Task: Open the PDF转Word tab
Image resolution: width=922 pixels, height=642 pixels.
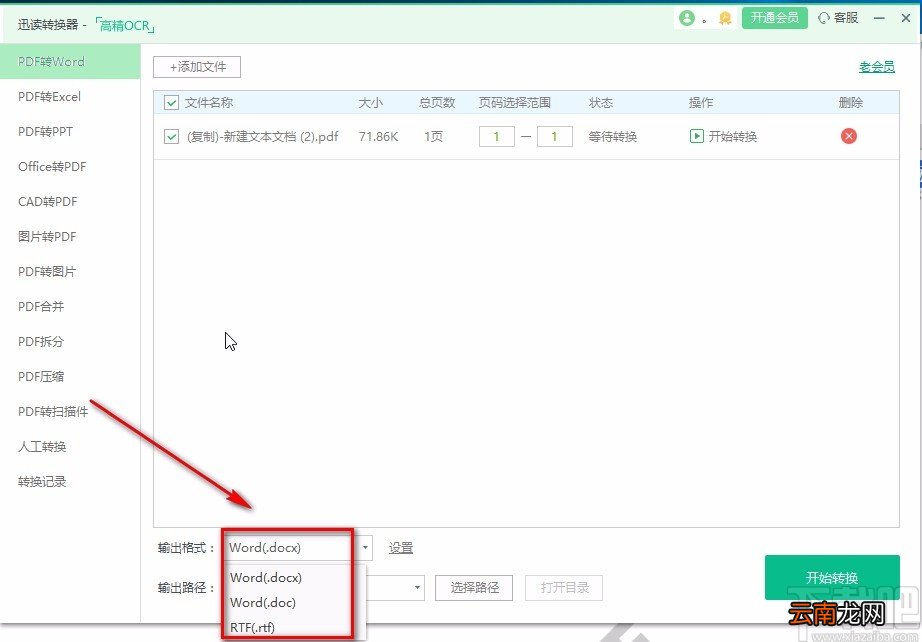Action: pos(70,62)
